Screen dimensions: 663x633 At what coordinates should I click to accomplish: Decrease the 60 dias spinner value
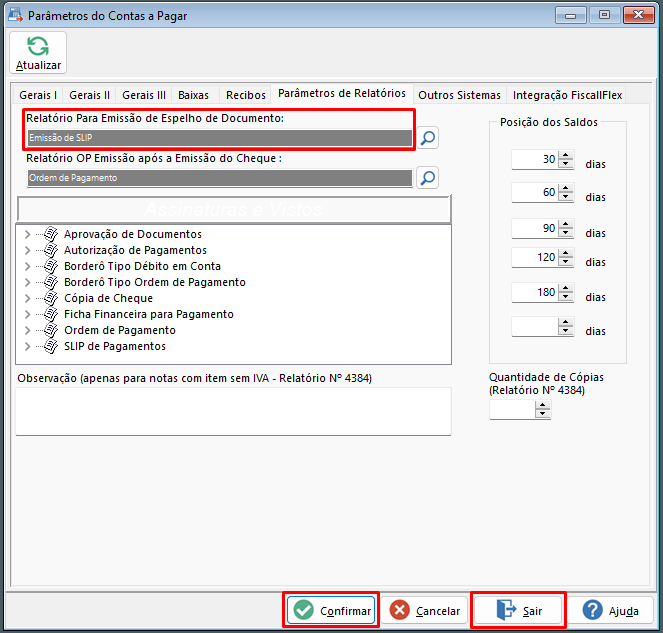tap(566, 197)
